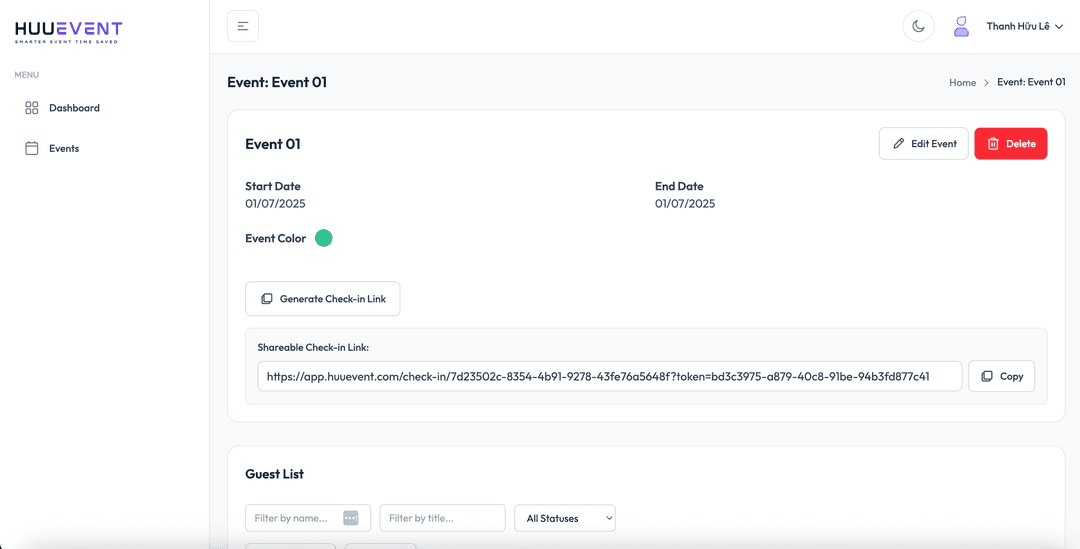The height and width of the screenshot is (549, 1080).
Task: Focus the Filter by title field
Action: pyautogui.click(x=442, y=518)
